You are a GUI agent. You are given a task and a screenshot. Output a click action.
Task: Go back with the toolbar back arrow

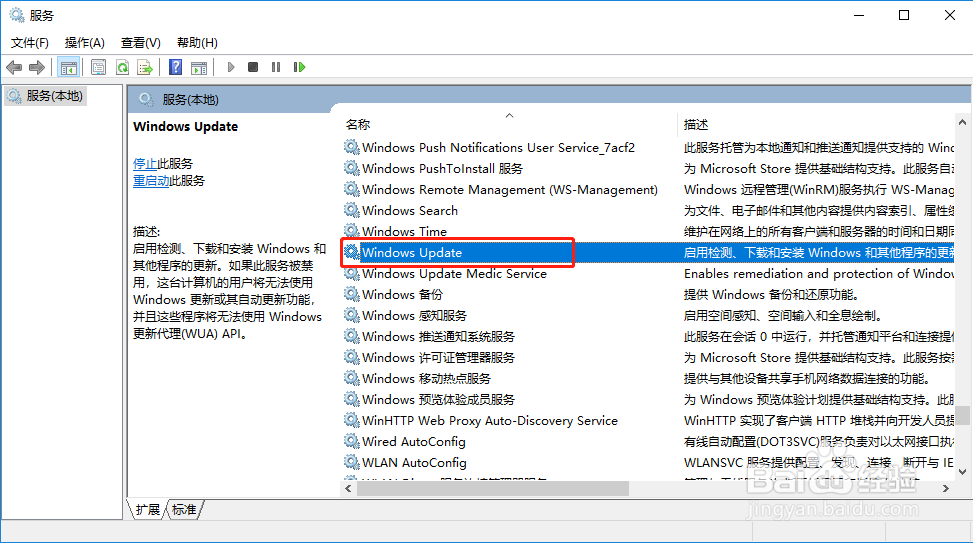pyautogui.click(x=14, y=67)
